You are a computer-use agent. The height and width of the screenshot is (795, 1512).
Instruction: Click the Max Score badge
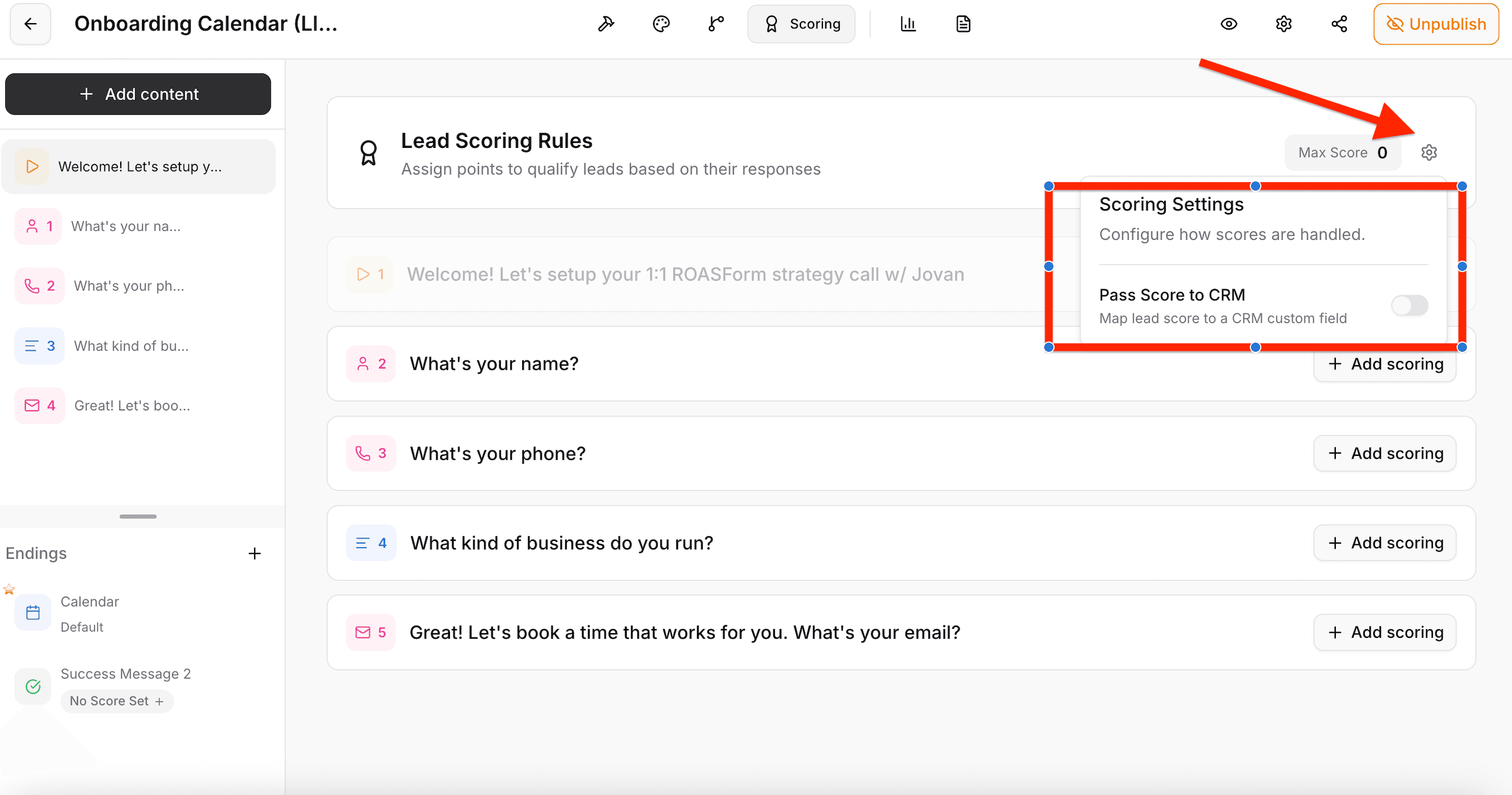[x=1343, y=153]
